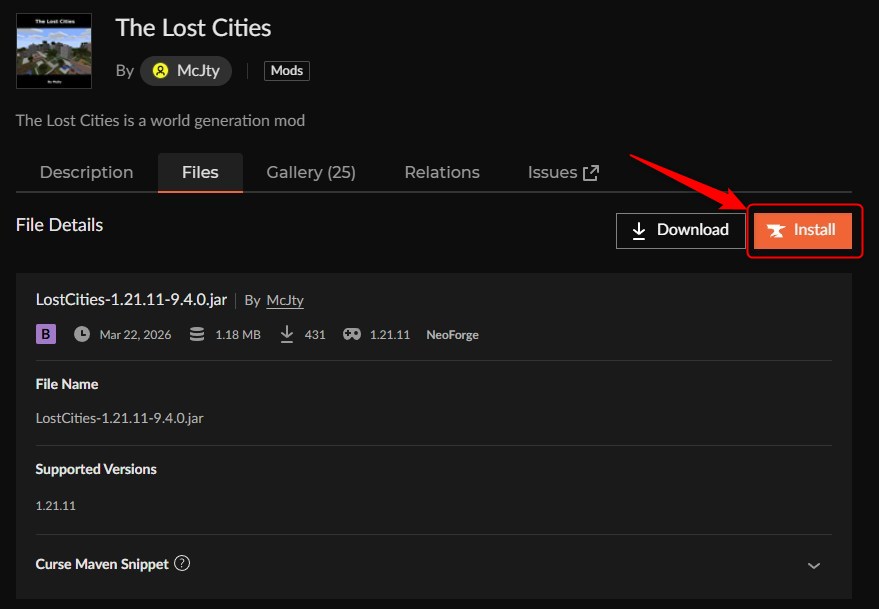Click the Mods category tag

tap(286, 70)
